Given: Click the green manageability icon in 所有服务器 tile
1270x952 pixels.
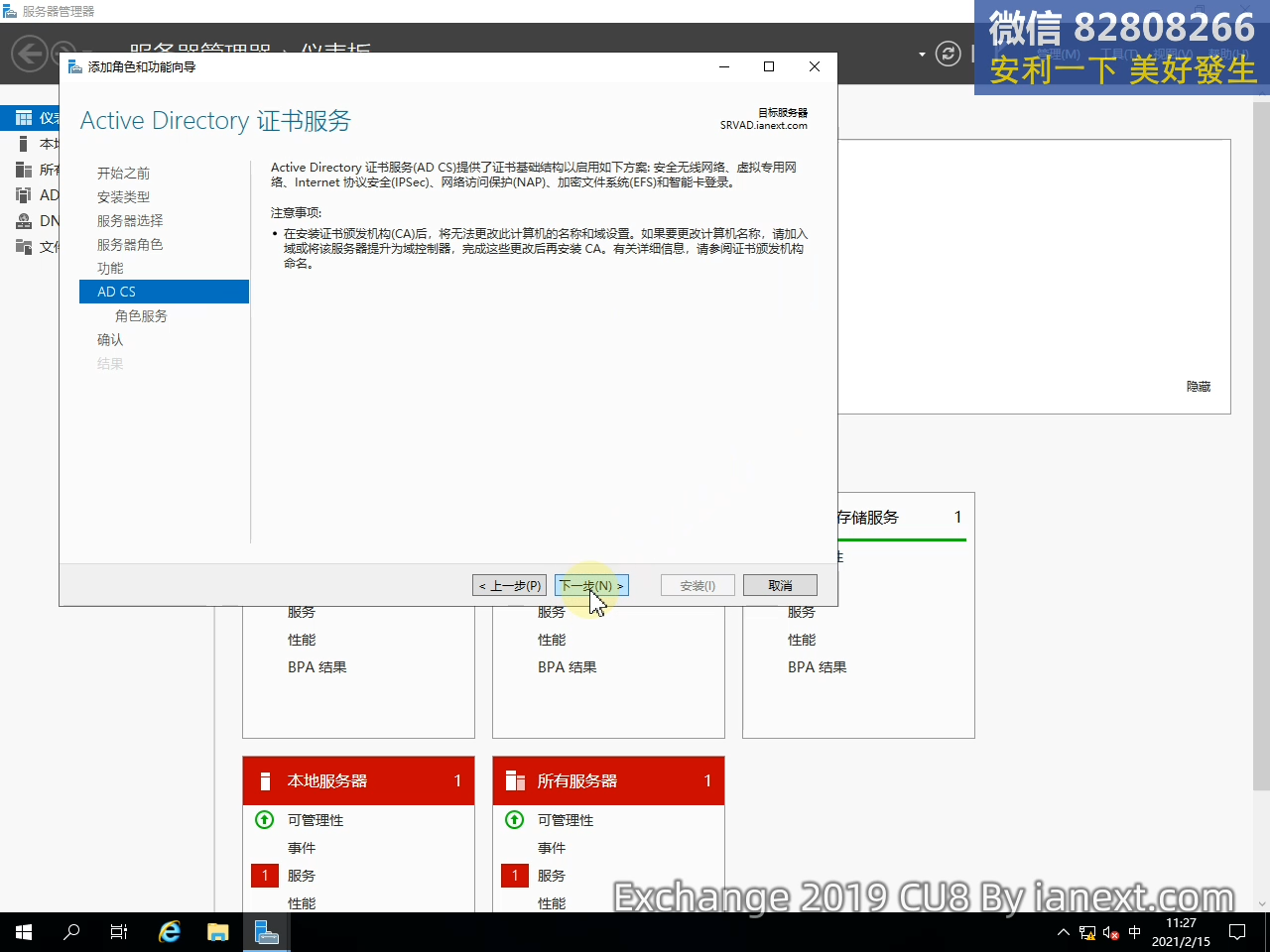Looking at the screenshot, I should (x=514, y=820).
